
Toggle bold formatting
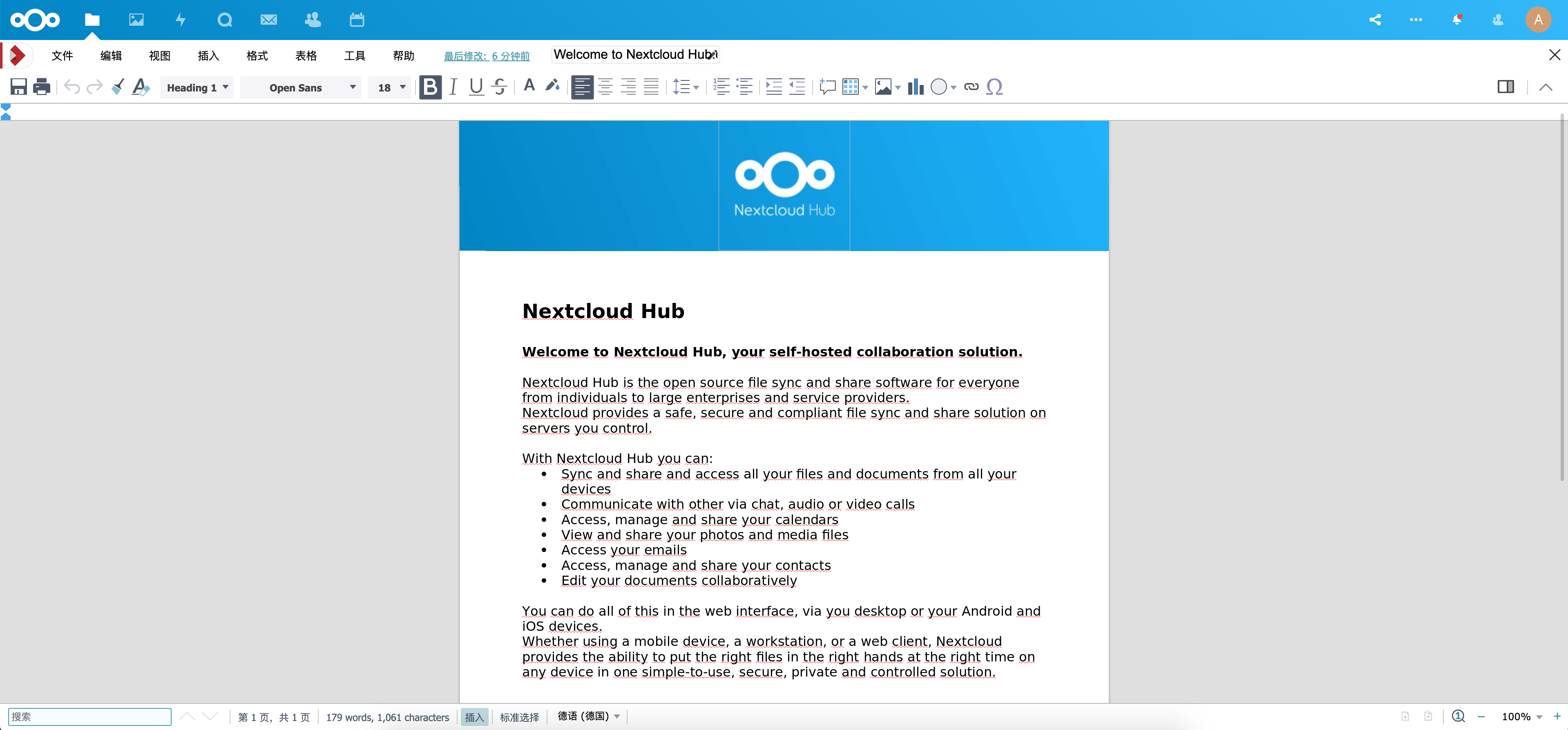[430, 87]
